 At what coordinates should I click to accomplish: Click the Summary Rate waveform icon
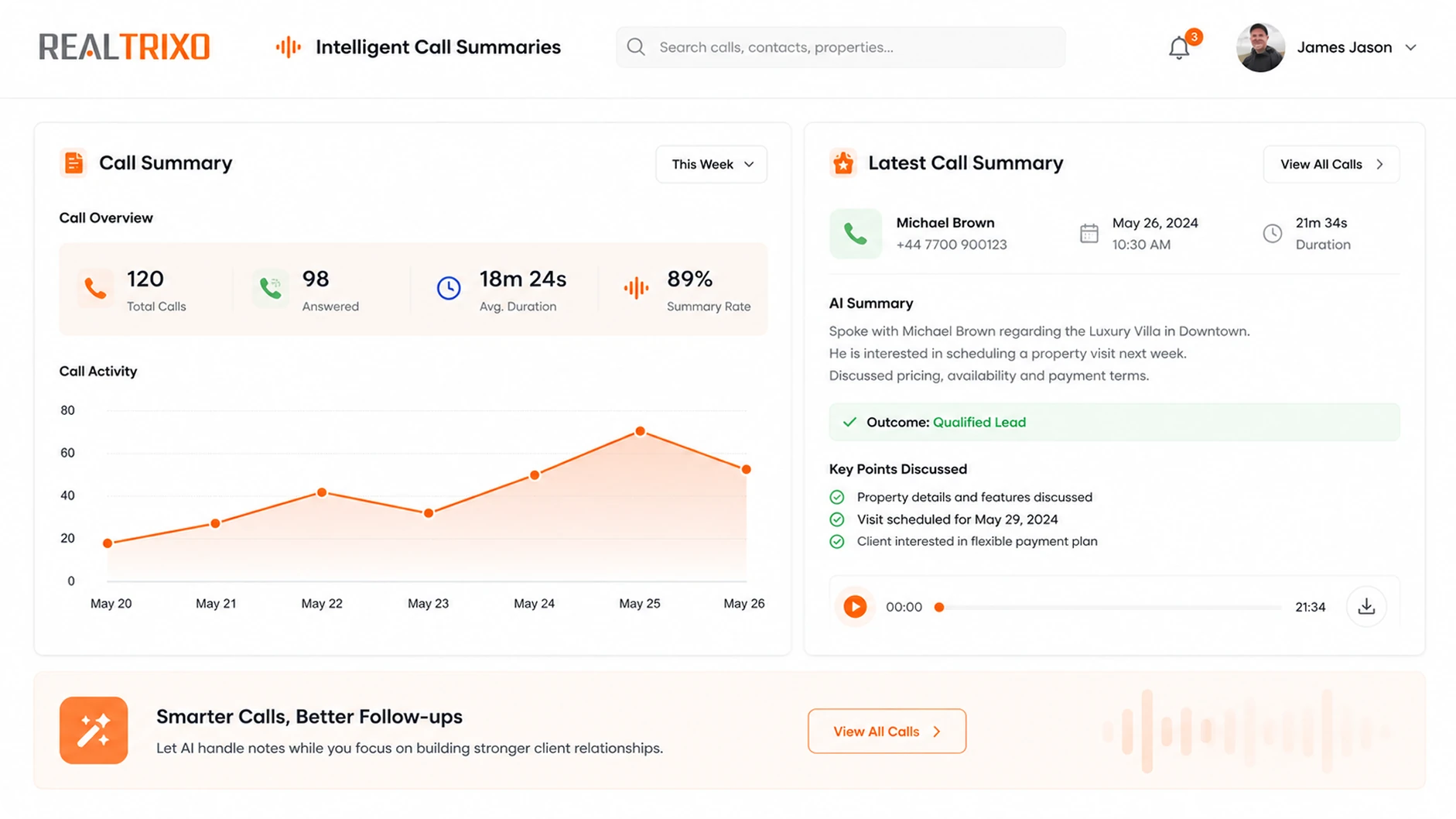click(x=636, y=288)
